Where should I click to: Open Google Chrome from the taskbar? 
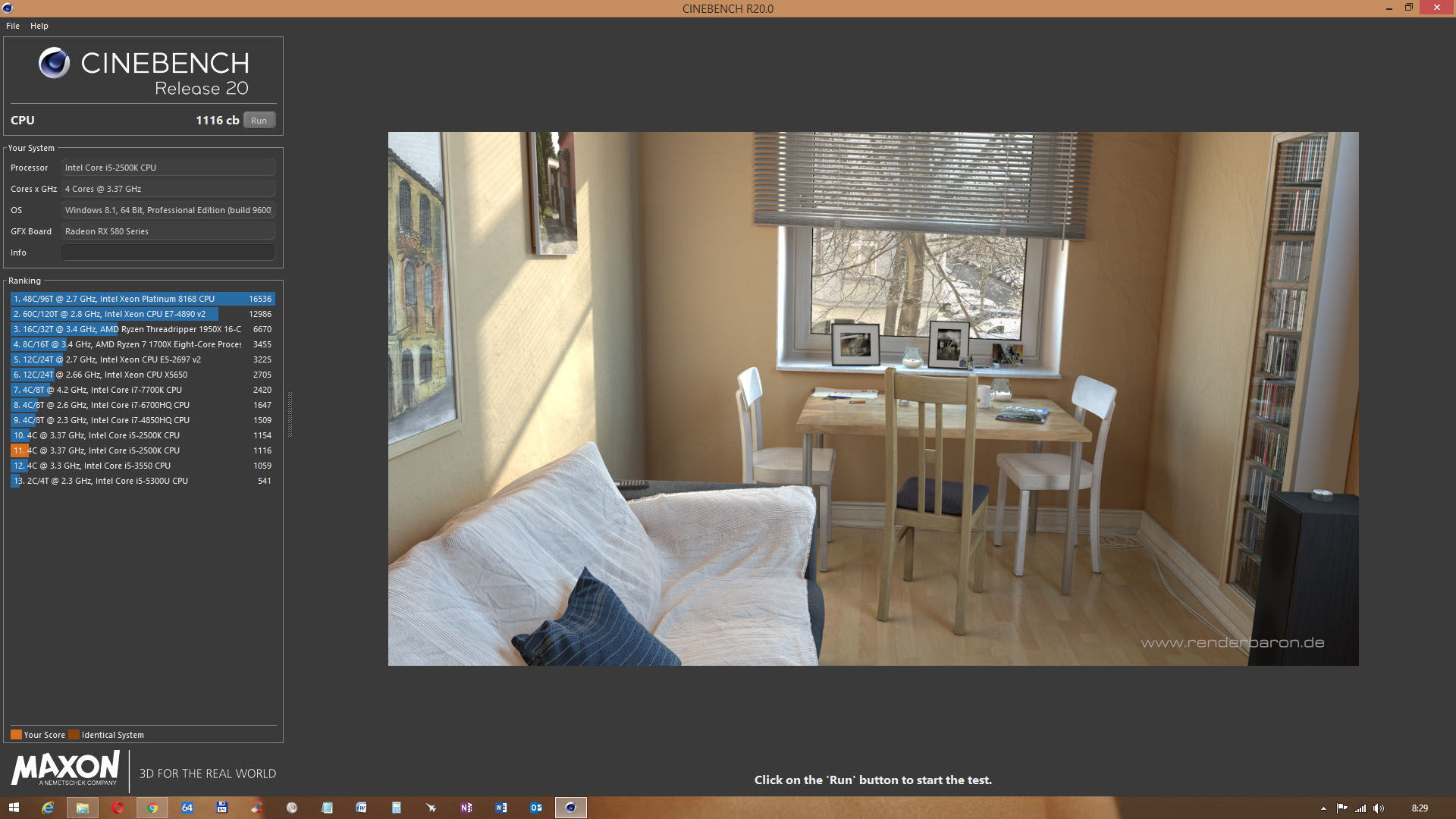pyautogui.click(x=152, y=808)
